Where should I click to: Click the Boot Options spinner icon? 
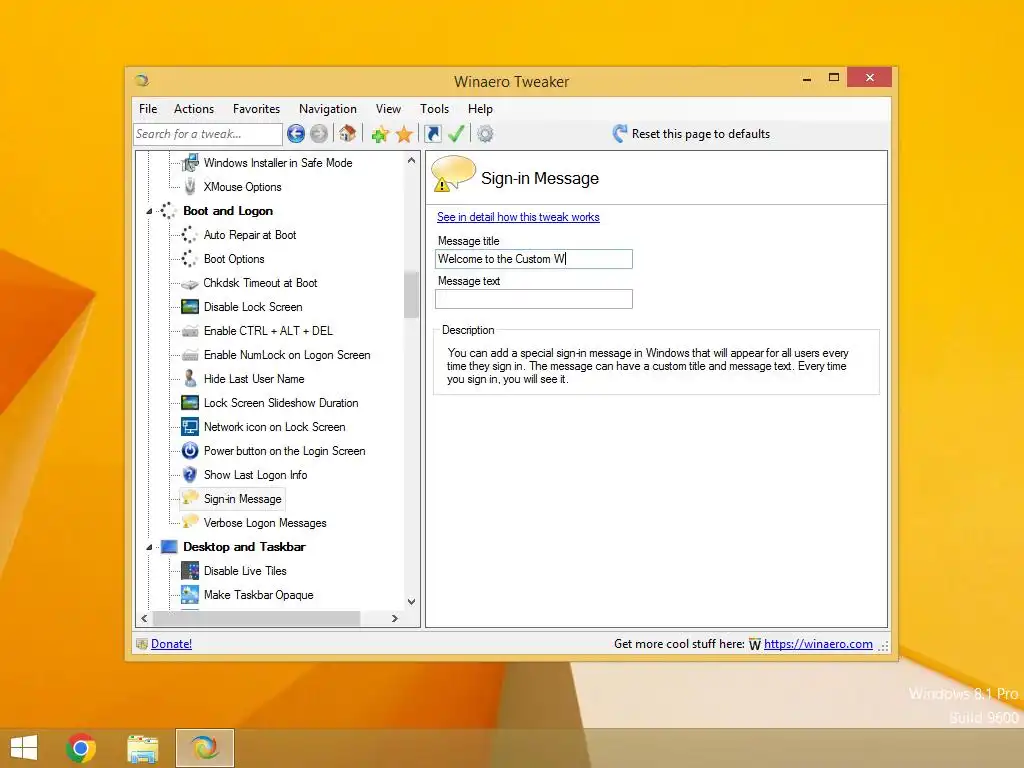[189, 259]
